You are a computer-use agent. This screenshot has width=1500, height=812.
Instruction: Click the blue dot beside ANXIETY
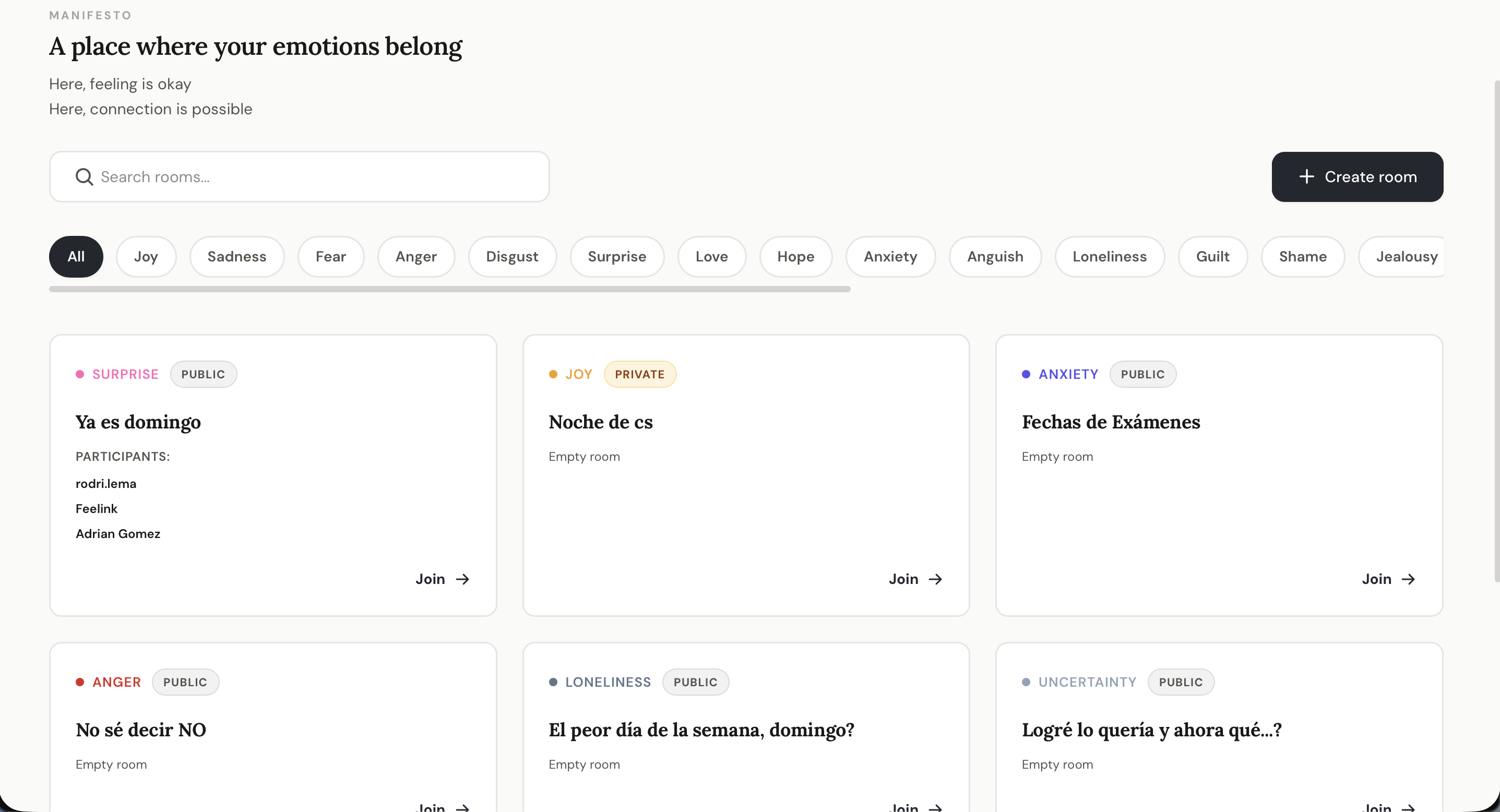(1027, 374)
